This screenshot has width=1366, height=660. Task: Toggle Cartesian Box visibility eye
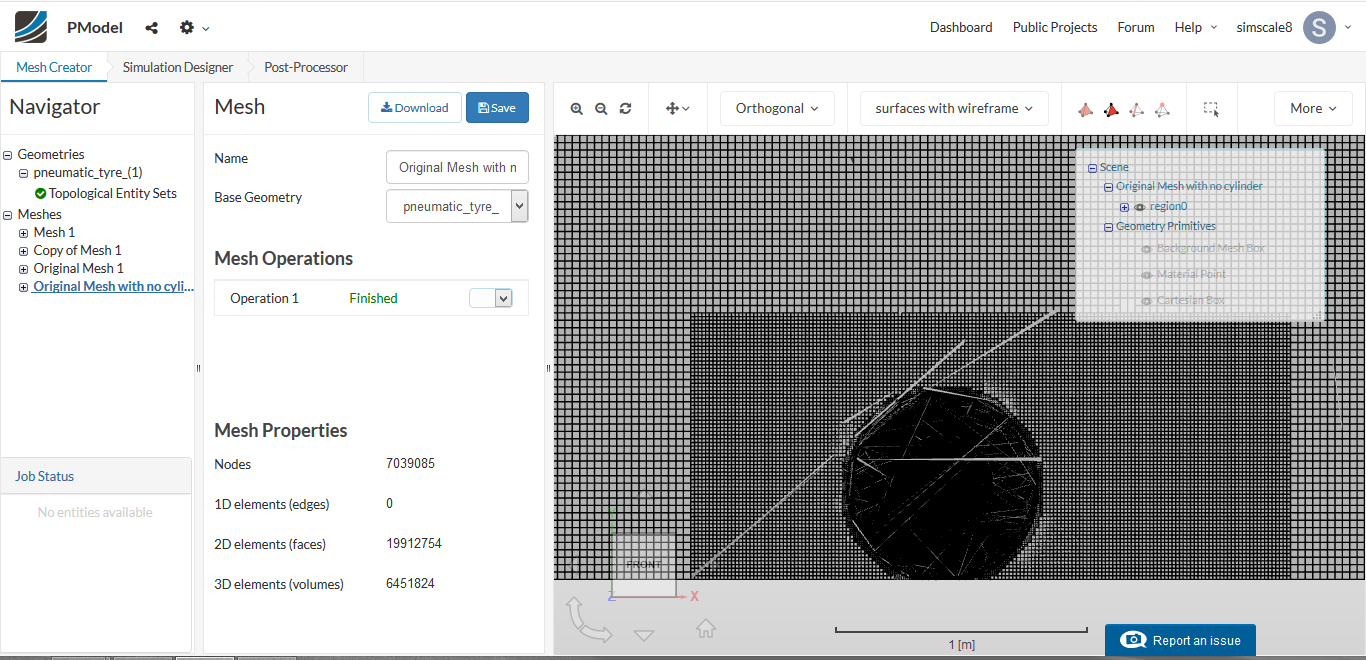tap(1147, 301)
